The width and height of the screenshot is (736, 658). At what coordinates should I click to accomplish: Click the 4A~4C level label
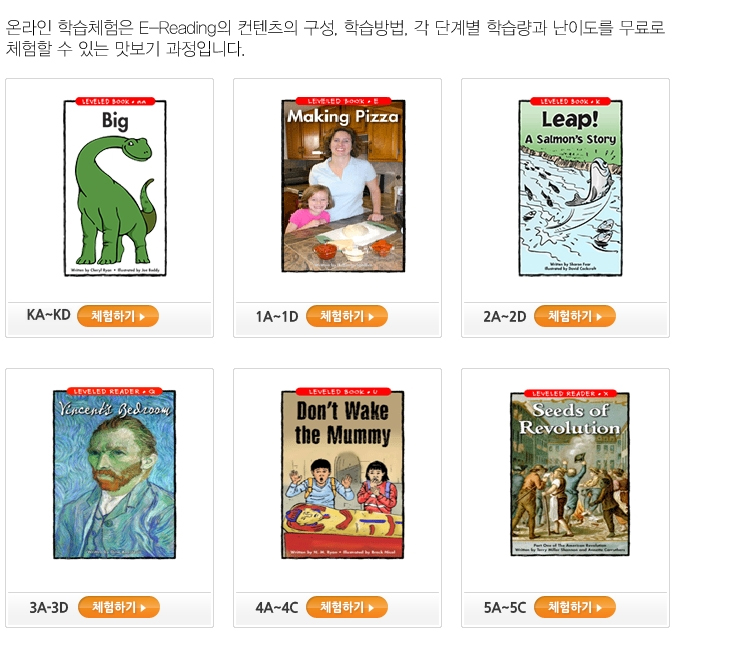pyautogui.click(x=277, y=608)
